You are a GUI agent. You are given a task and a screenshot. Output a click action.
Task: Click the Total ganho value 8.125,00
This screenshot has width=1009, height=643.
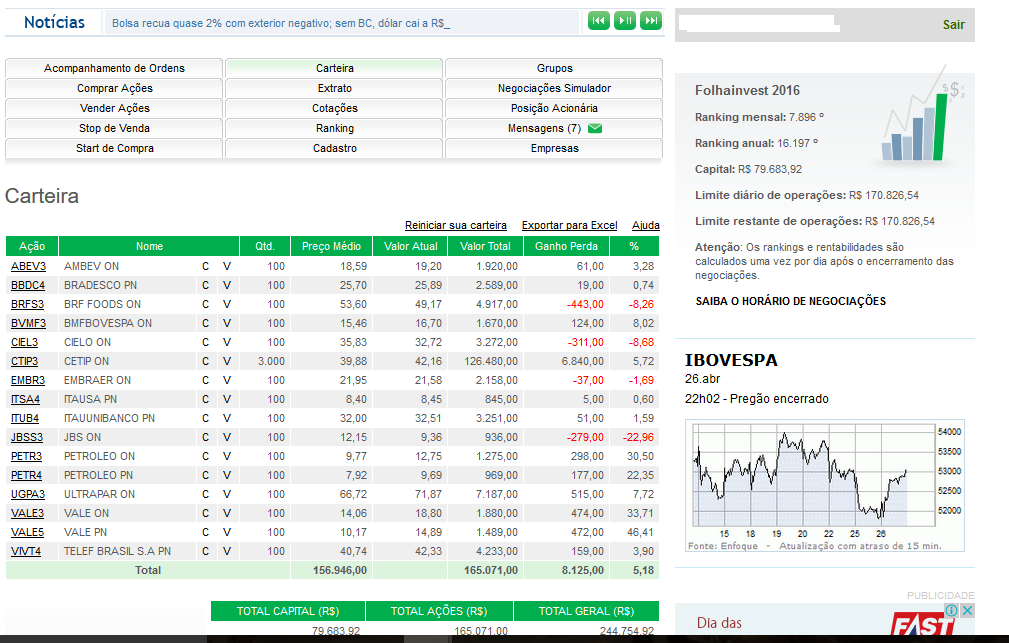coord(582,570)
